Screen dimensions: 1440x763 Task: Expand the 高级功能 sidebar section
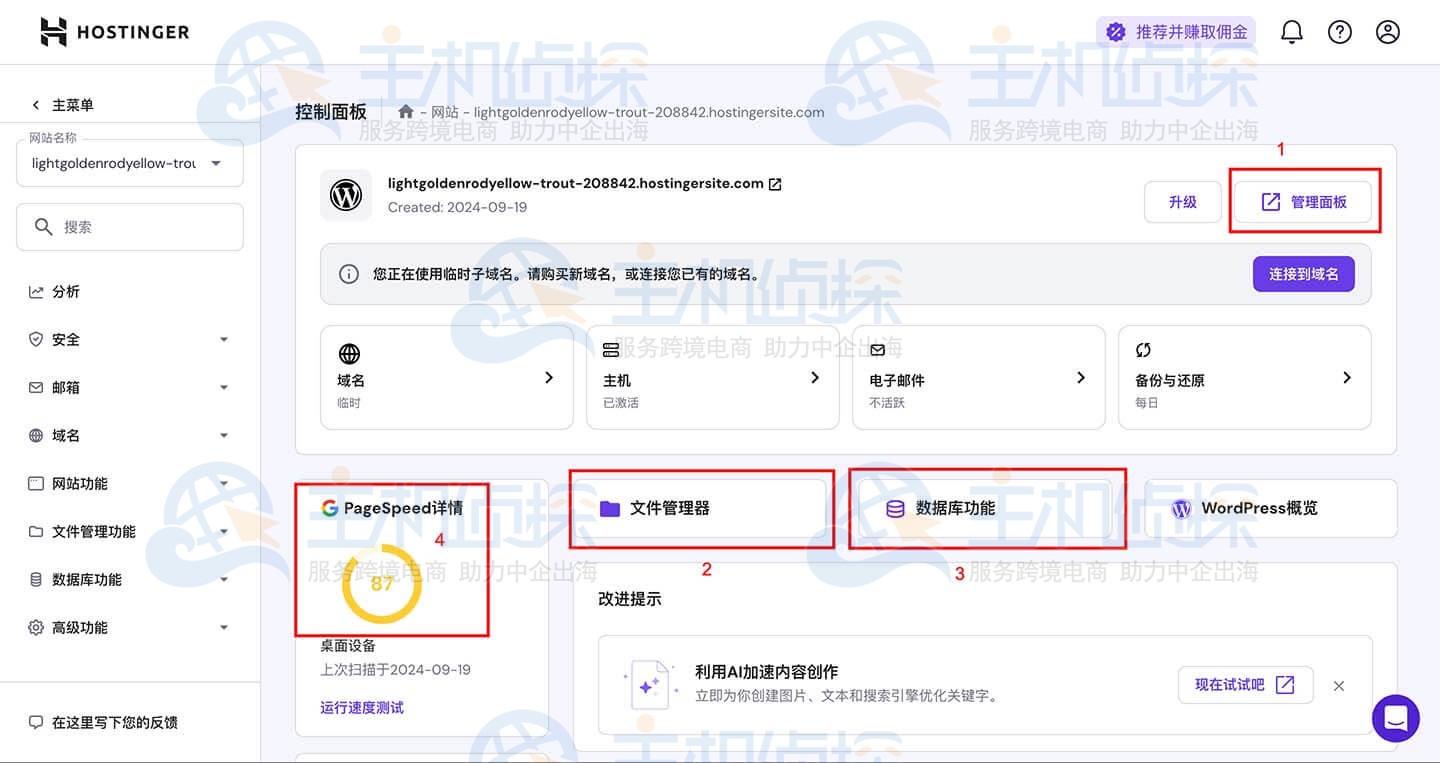(x=130, y=628)
